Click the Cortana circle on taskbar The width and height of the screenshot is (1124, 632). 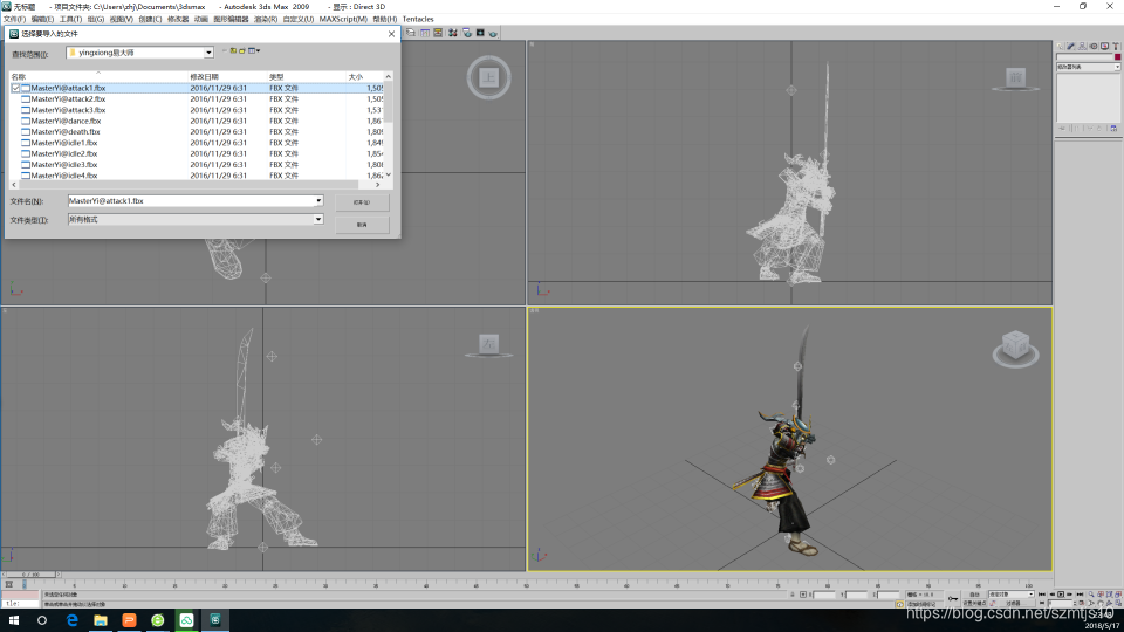click(x=42, y=620)
